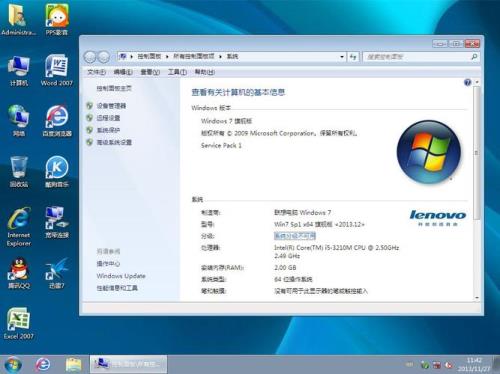Select the 网络 desktop icon
This screenshot has height=374, width=500.
tap(19, 121)
